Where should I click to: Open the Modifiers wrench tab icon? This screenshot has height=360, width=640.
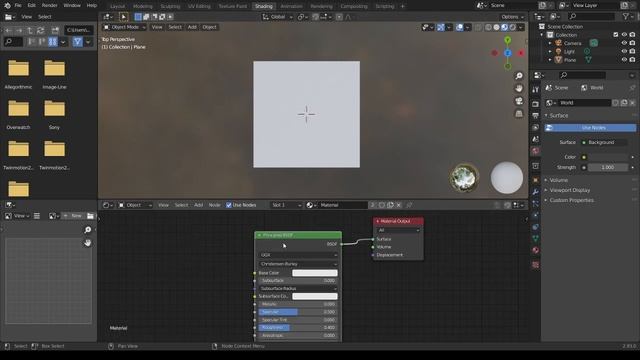coord(536,192)
